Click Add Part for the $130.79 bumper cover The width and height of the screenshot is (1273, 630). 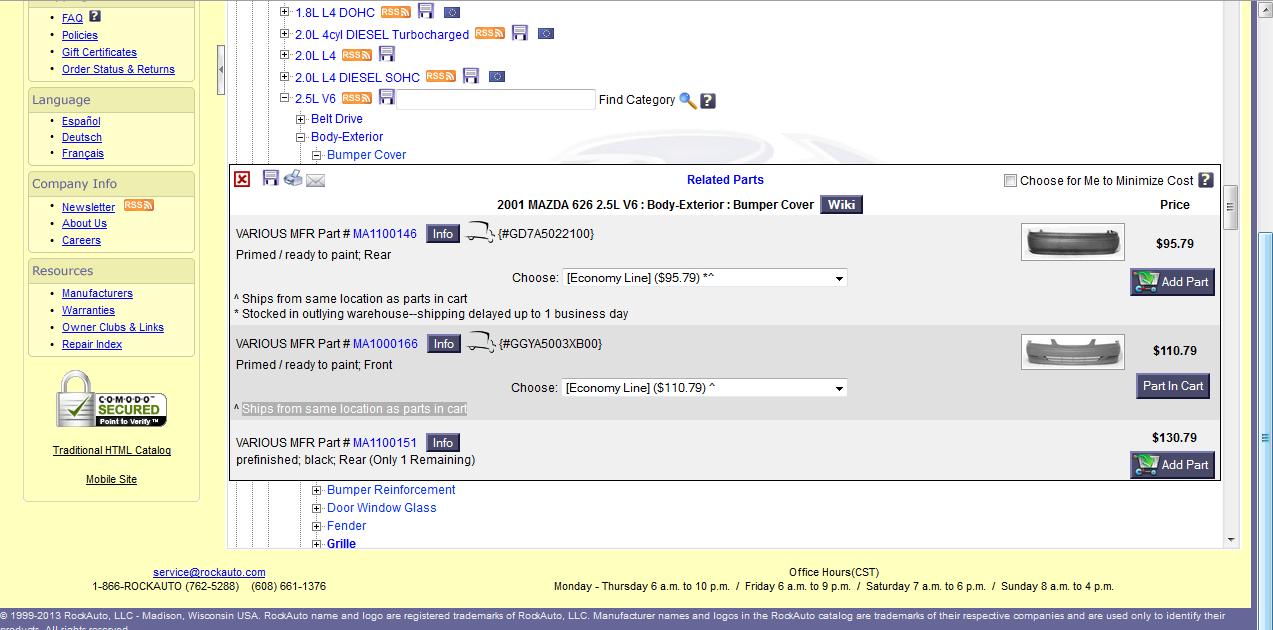click(x=1173, y=465)
